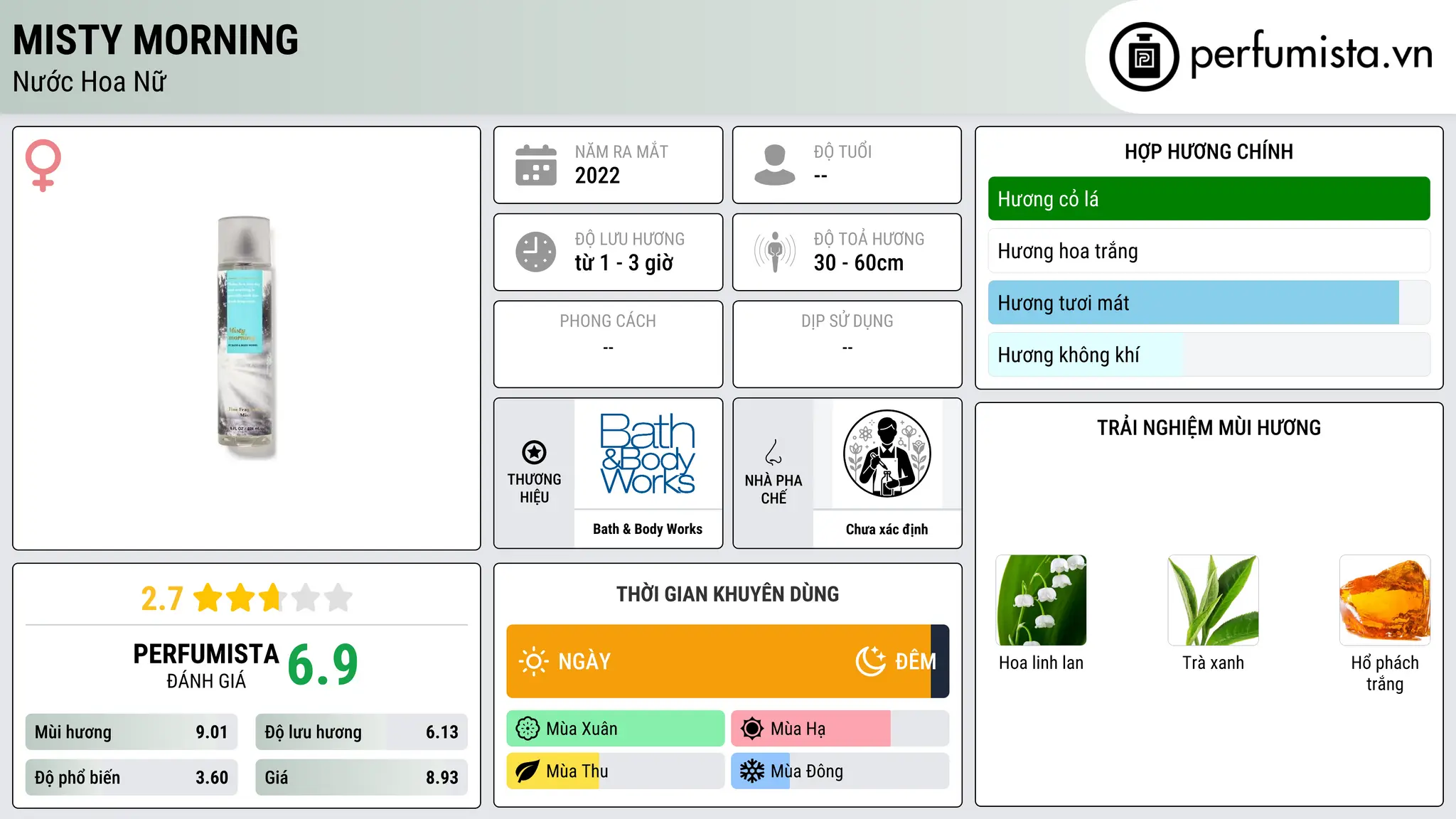Open the Bath & Body Works brand name link
Image resolution: width=1456 pixels, height=819 pixels.
(x=648, y=529)
